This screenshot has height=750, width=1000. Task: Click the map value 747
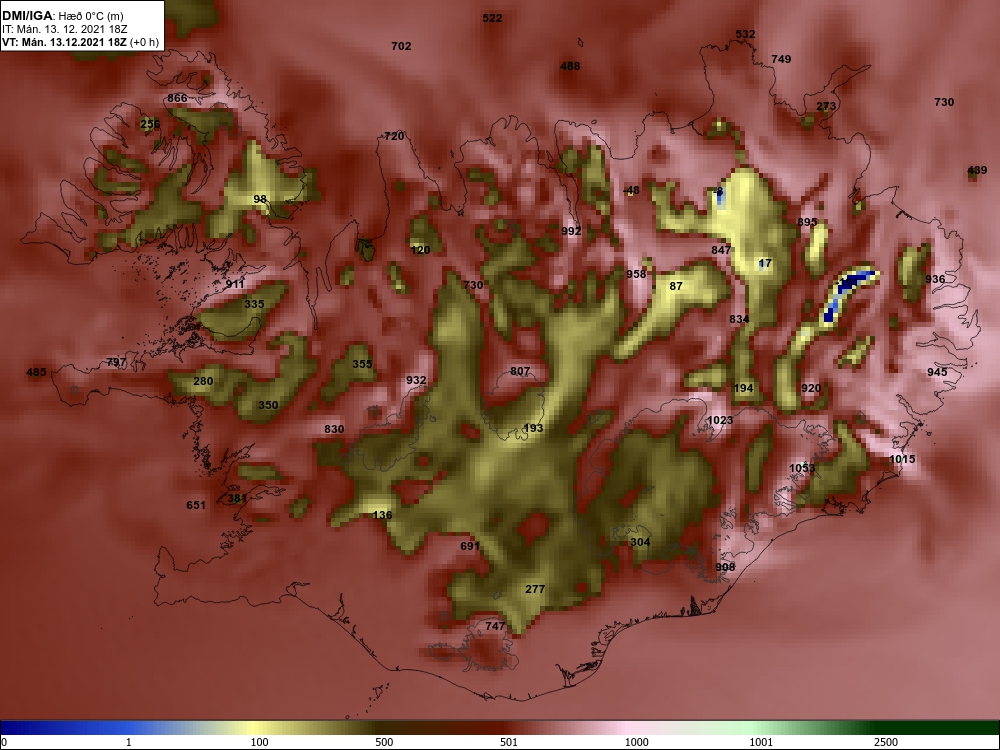pos(495,627)
